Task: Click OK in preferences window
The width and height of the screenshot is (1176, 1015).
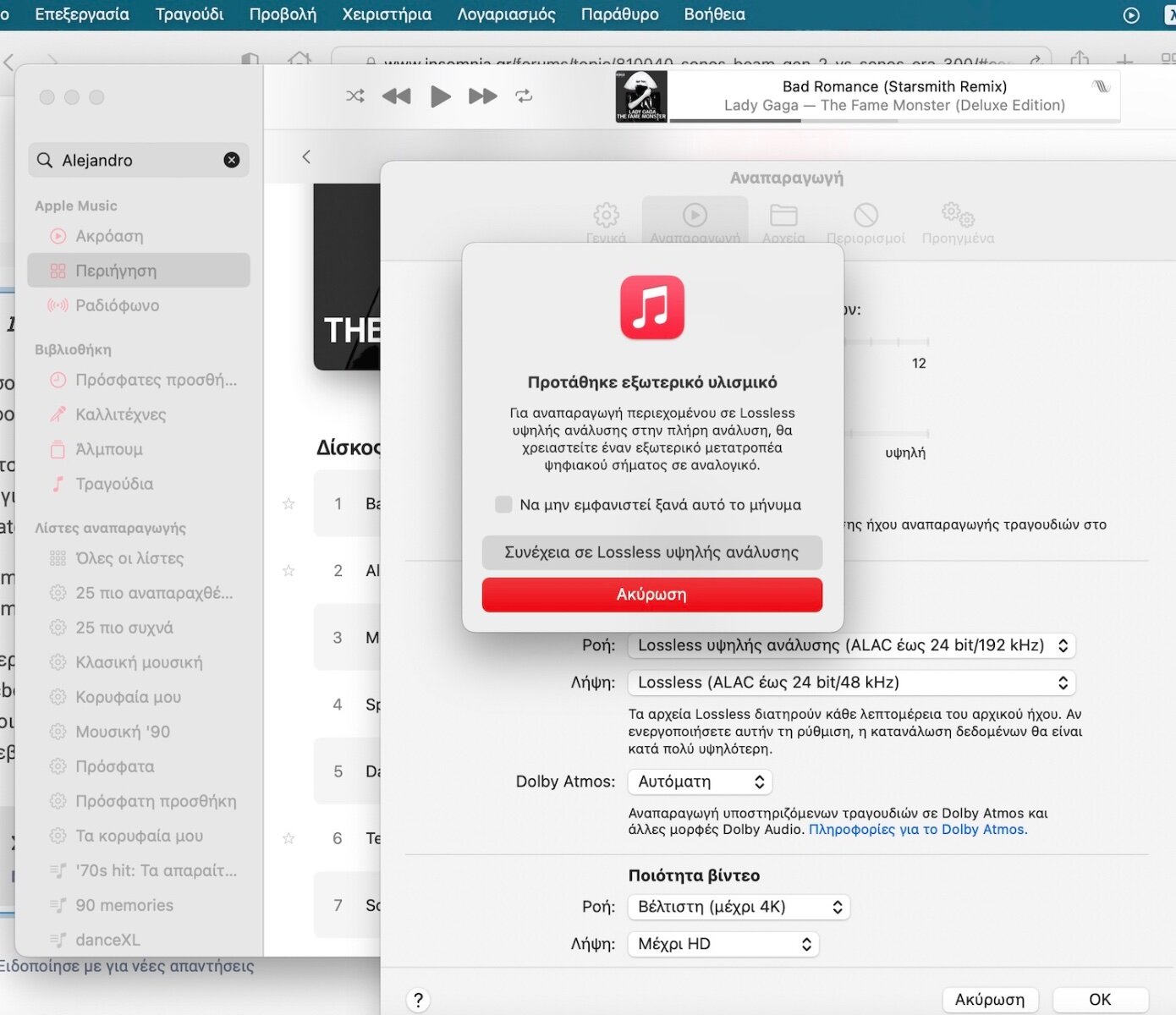Action: tap(1100, 1000)
